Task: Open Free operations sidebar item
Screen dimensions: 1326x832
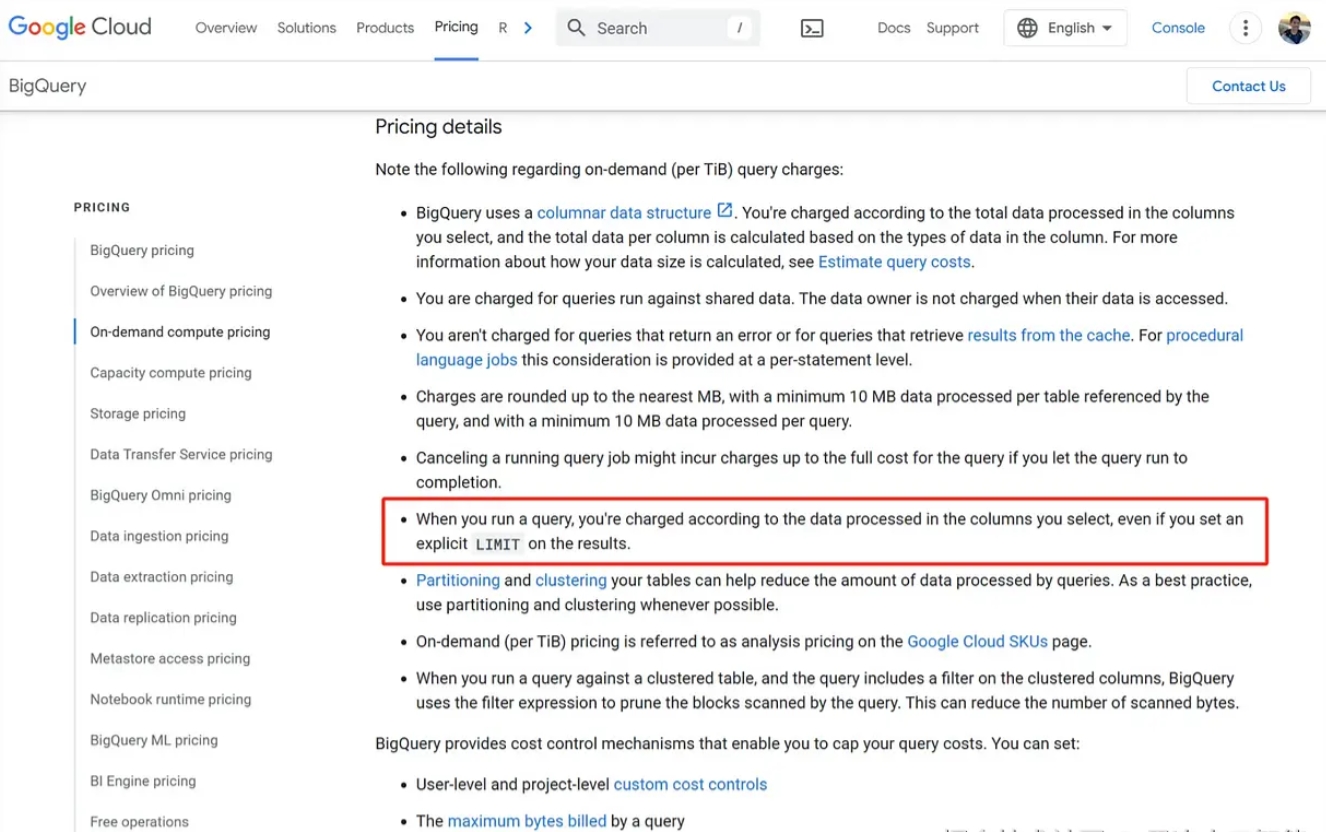Action: point(139,822)
